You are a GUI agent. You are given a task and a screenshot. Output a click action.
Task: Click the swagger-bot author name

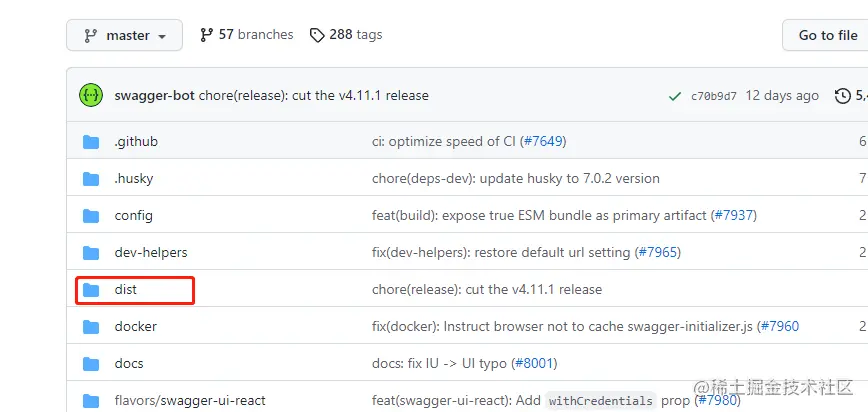[154, 96]
